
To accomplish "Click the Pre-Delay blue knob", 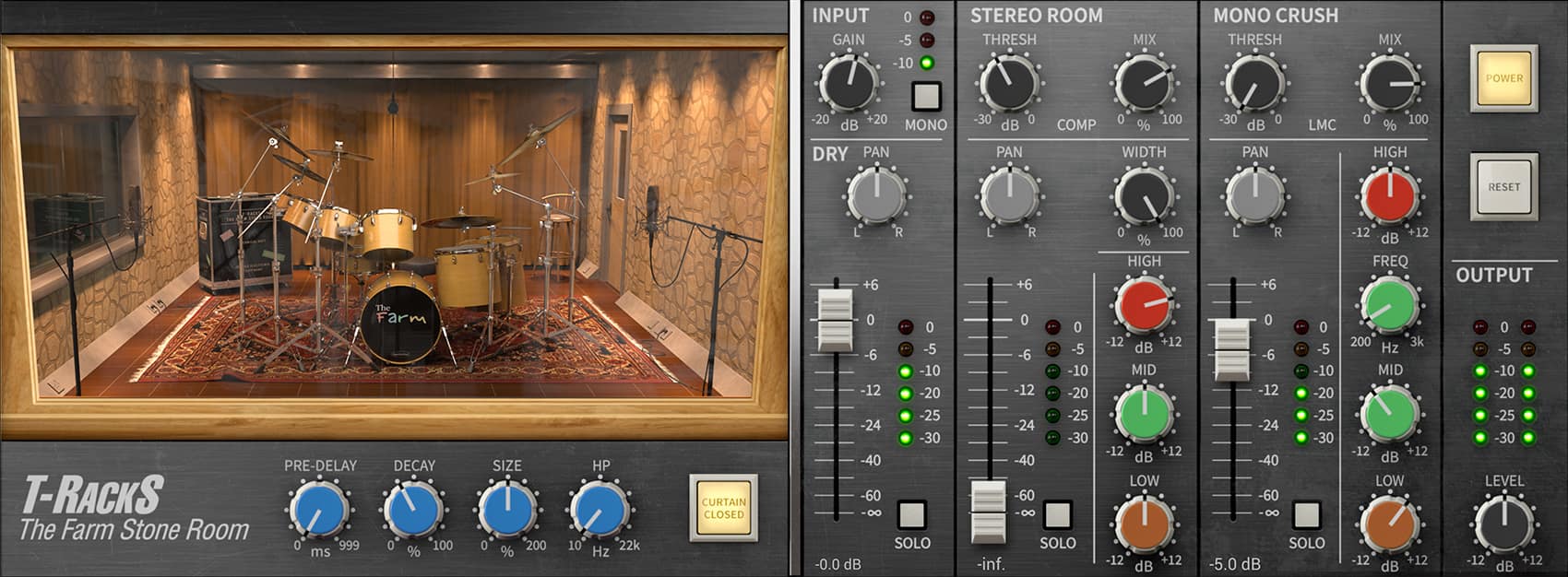I will pyautogui.click(x=319, y=511).
